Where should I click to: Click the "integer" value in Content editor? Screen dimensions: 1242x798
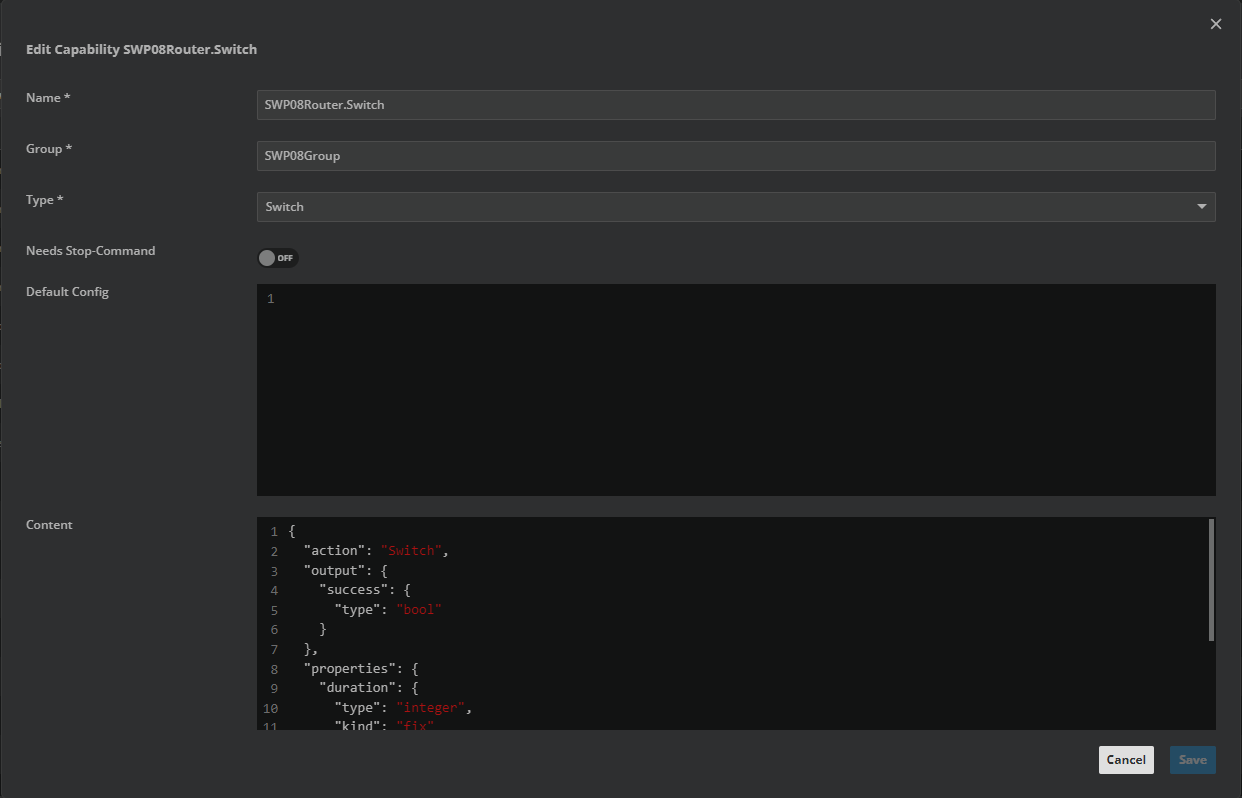[430, 707]
